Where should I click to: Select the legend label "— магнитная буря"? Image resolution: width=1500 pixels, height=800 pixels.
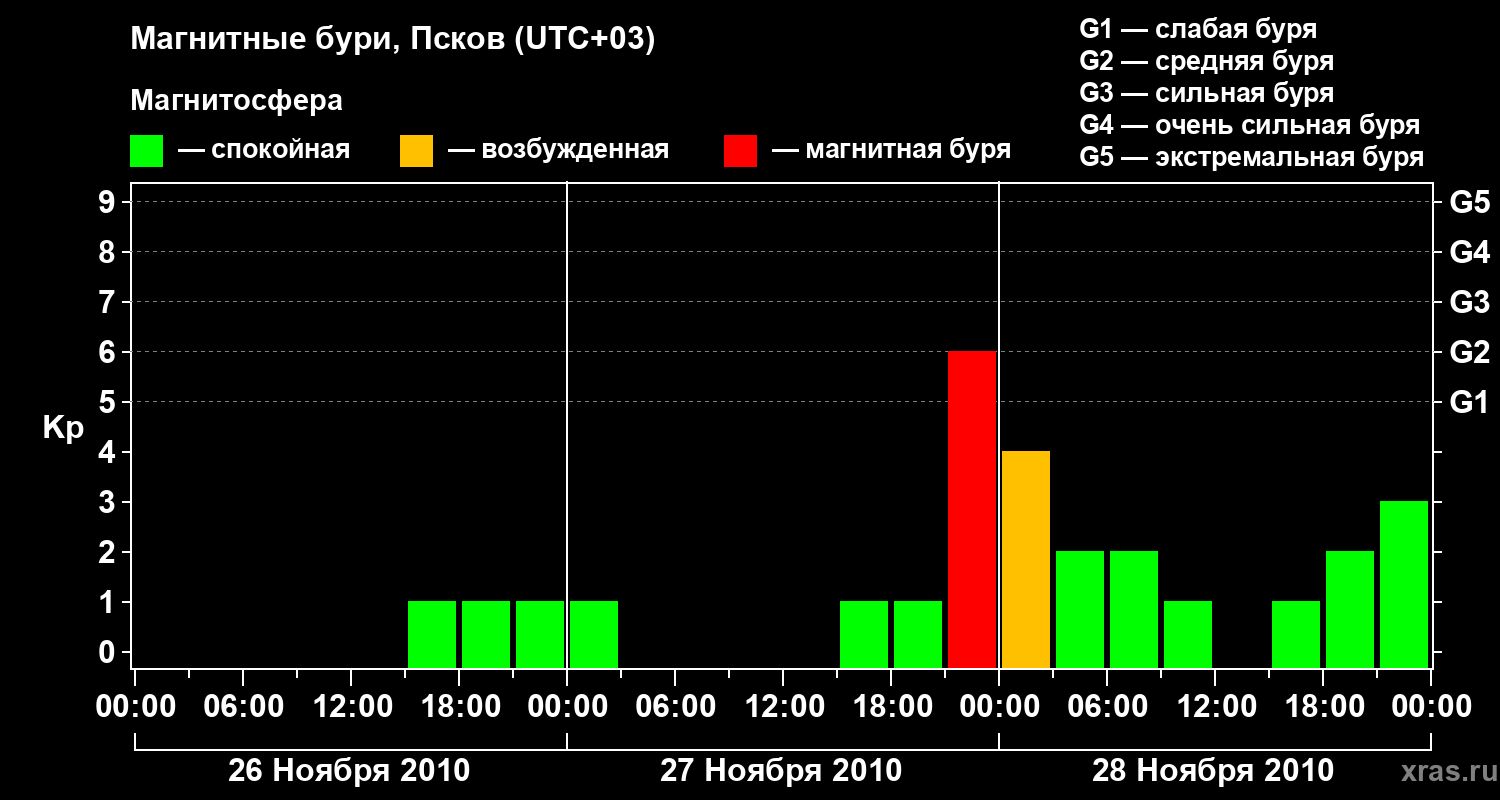click(x=891, y=150)
